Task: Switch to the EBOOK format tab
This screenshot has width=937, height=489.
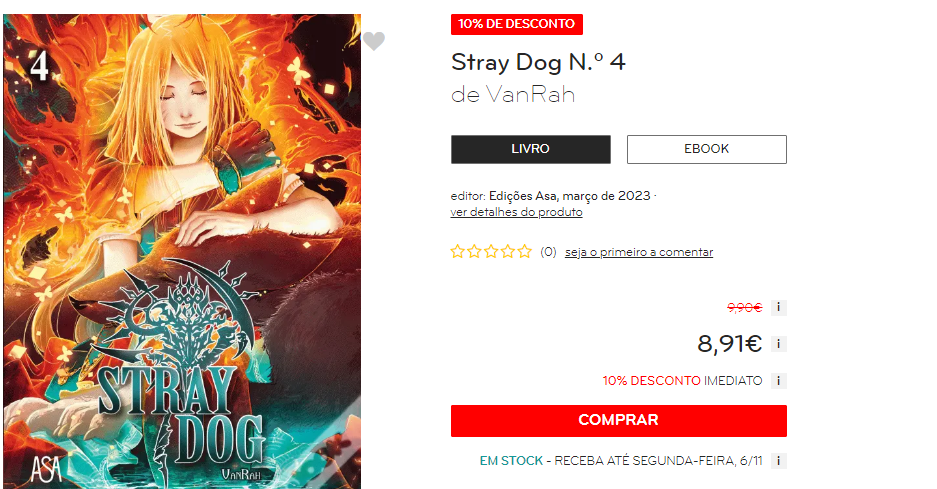Action: pos(706,149)
